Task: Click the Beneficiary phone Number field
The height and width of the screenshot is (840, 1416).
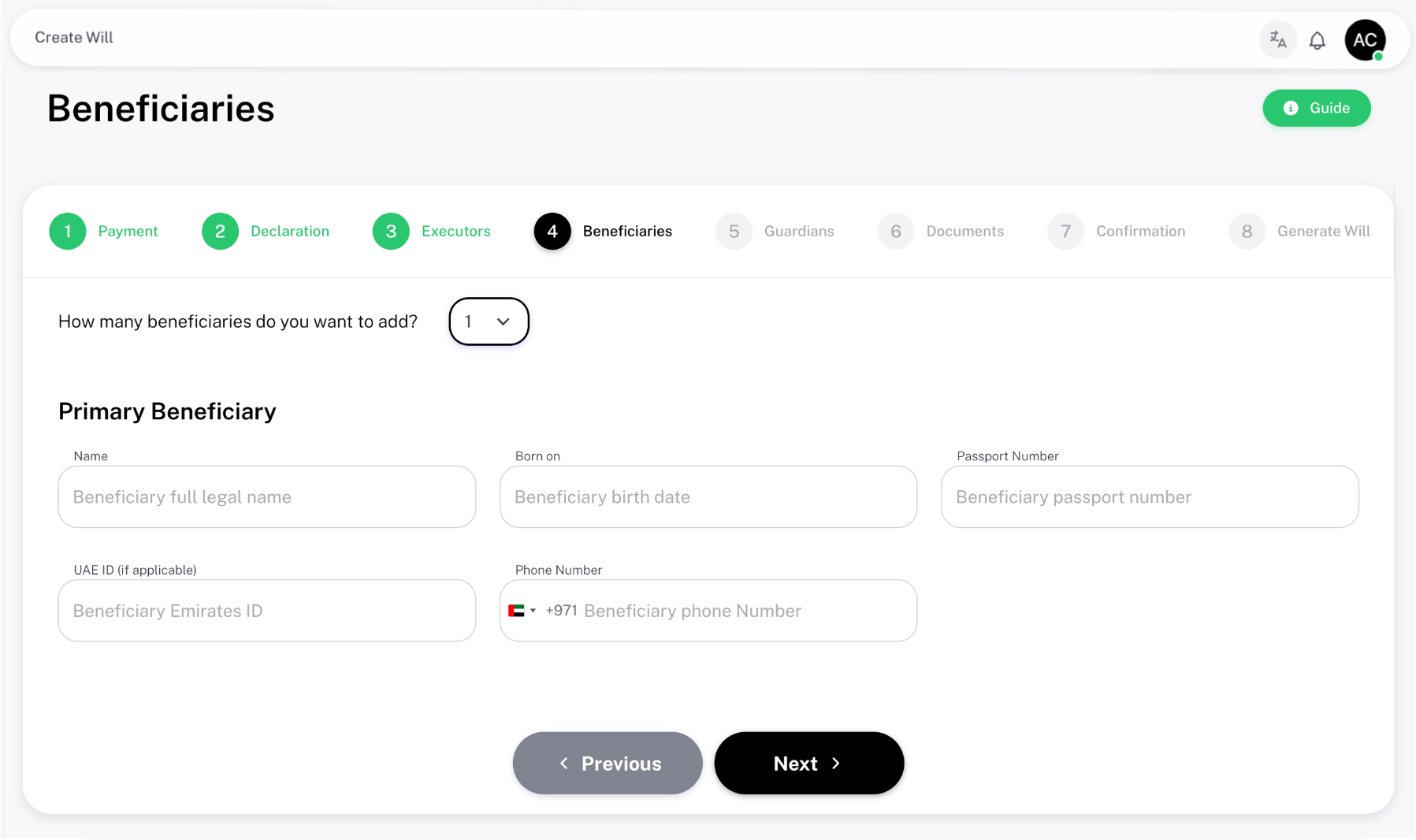Action: (x=745, y=611)
